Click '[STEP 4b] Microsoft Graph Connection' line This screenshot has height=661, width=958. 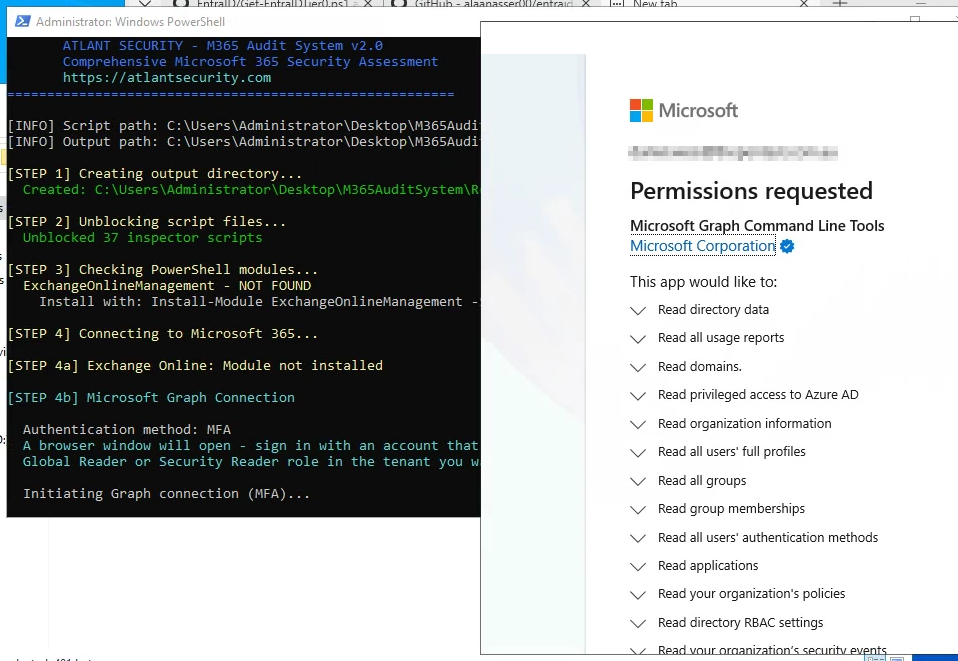pos(151,398)
